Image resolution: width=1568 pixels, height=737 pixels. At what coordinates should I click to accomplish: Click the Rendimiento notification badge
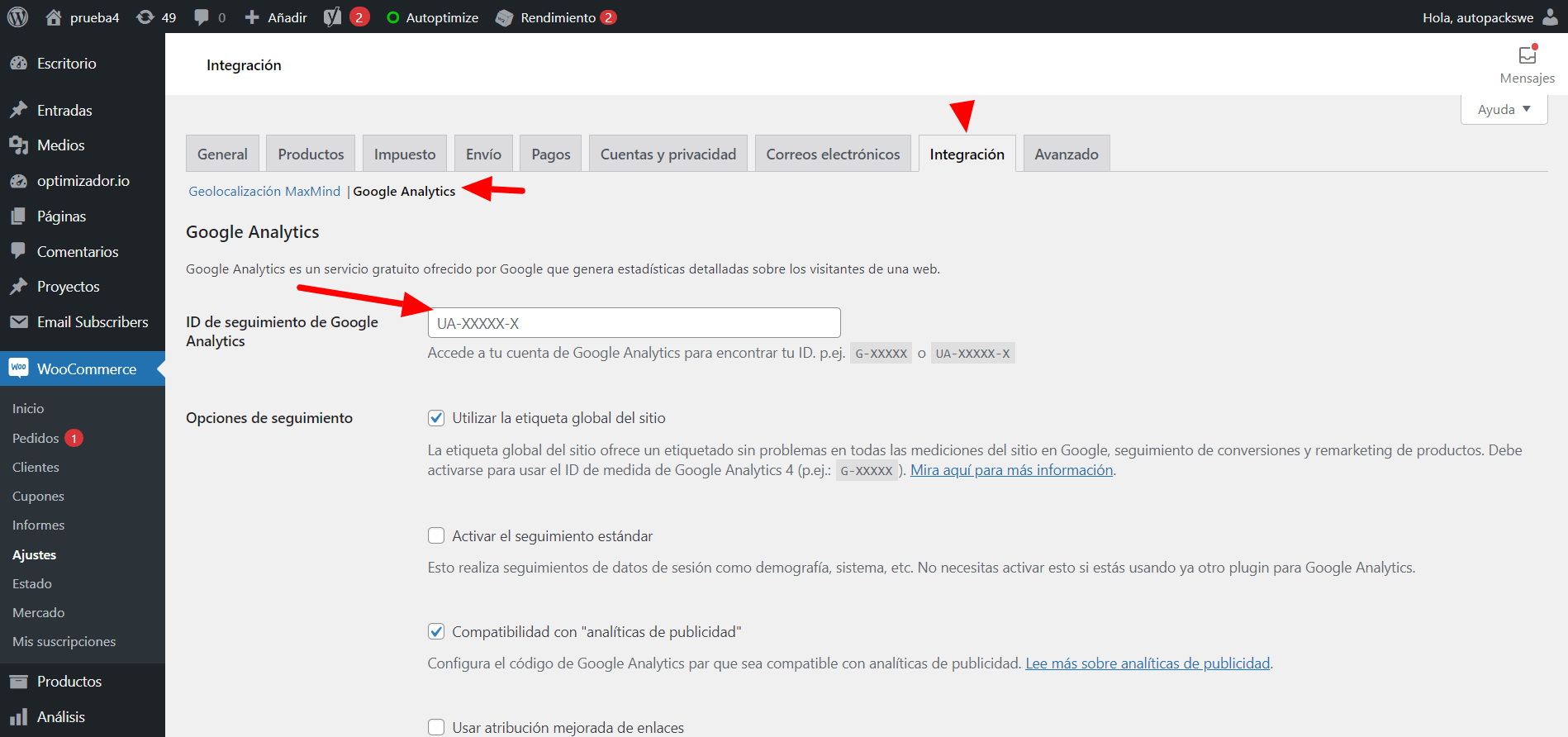pyautogui.click(x=608, y=17)
